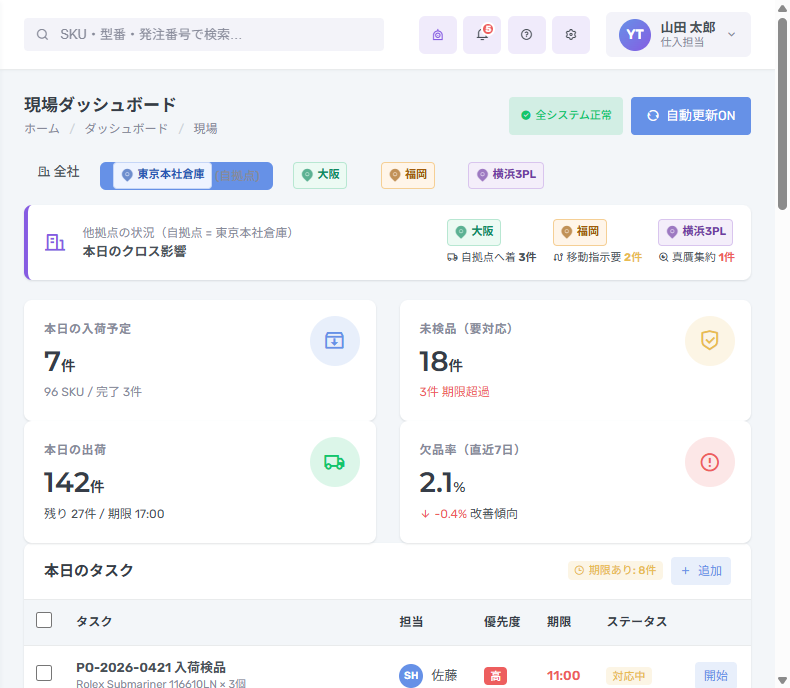Click the 期限 column header
Viewport: 790px width, 688px height.
[559, 622]
